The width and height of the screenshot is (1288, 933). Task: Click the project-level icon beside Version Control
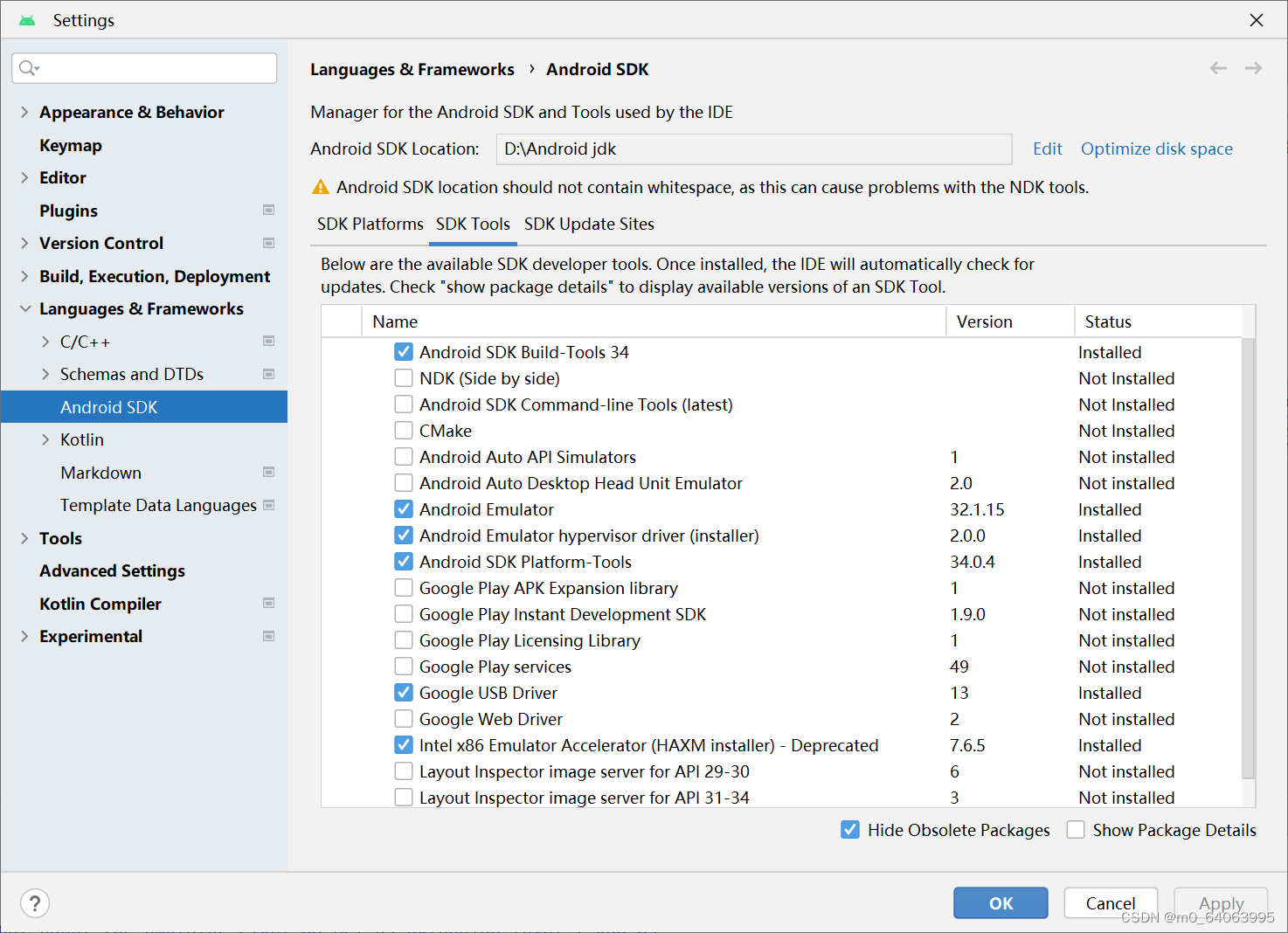coord(269,243)
